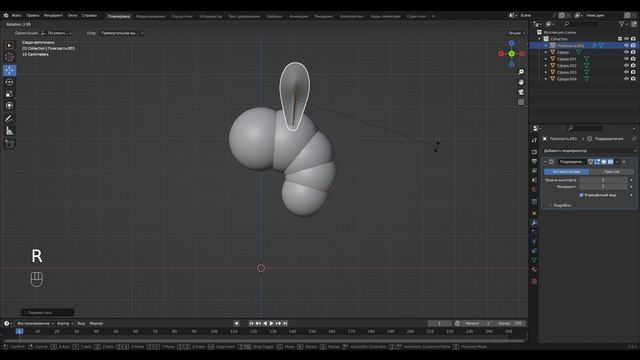Select the Simple subdivision button

[612, 172]
